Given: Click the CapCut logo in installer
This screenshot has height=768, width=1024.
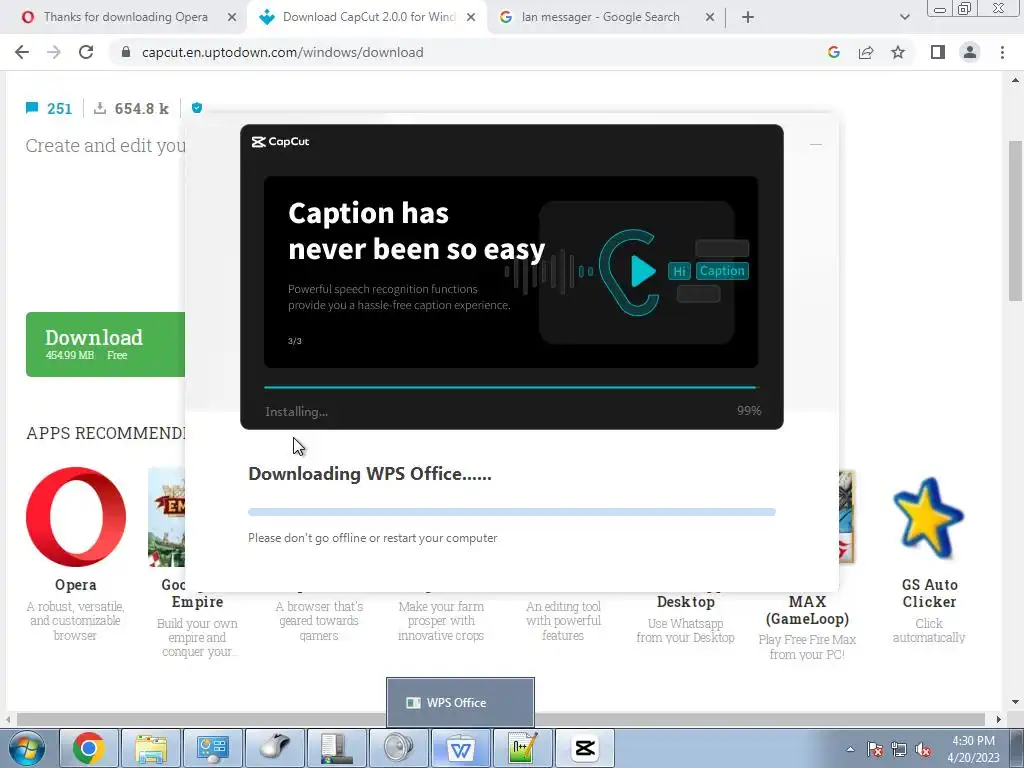Looking at the screenshot, I should coord(280,142).
